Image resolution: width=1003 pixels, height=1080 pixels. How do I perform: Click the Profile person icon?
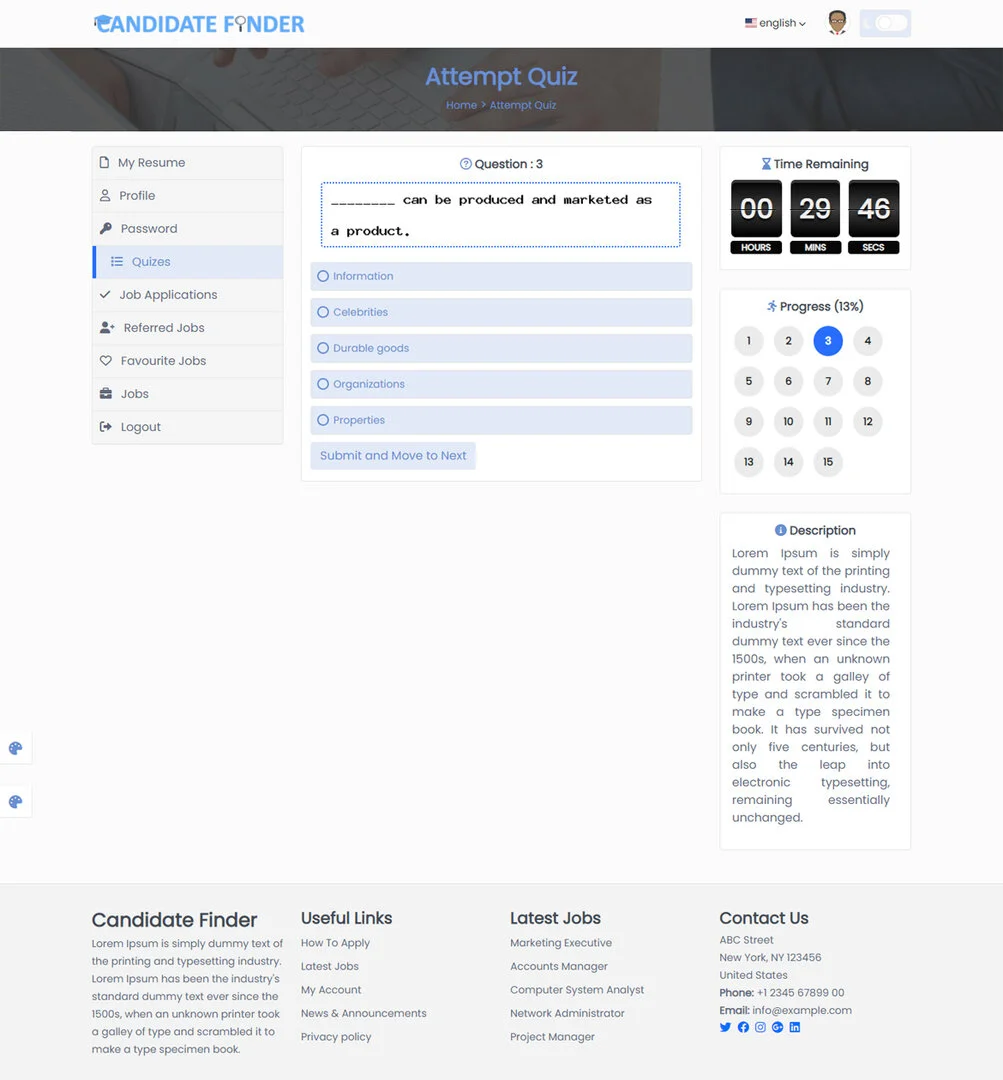105,196
